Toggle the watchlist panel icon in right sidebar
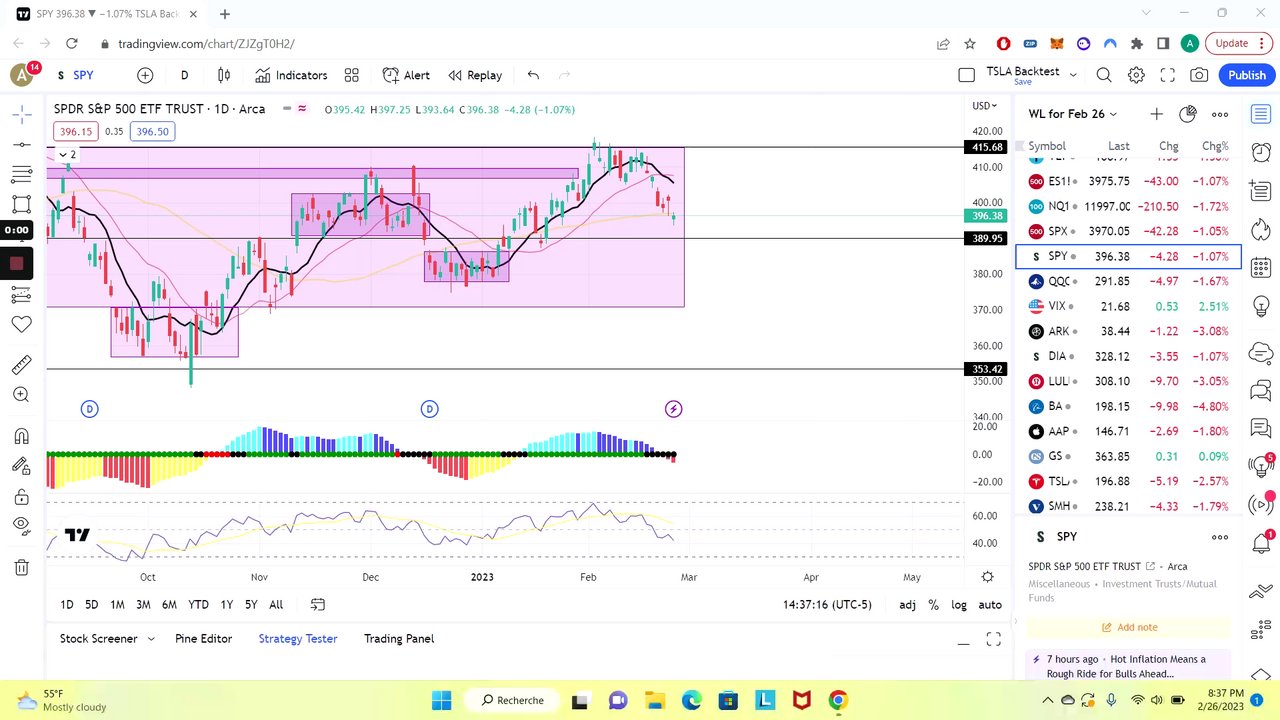Screen dimensions: 1280x720 pyautogui.click(x=1260, y=114)
